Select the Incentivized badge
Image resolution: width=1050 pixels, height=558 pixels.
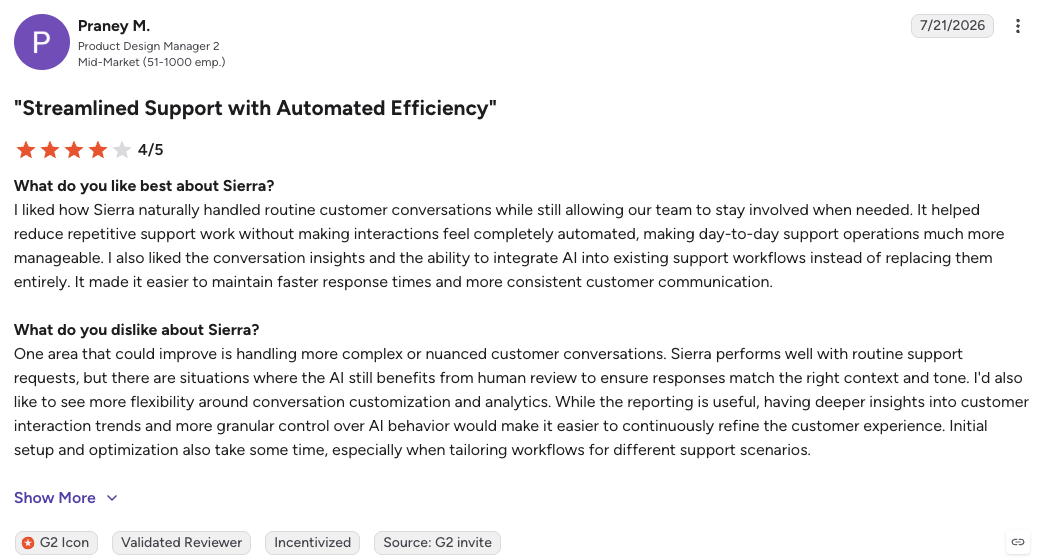coord(313,543)
